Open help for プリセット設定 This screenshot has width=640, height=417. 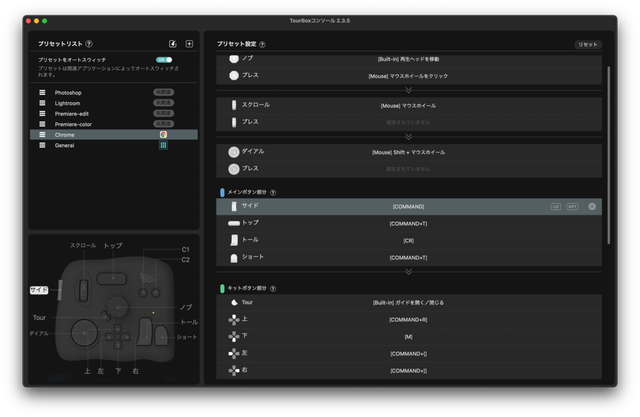click(x=262, y=44)
